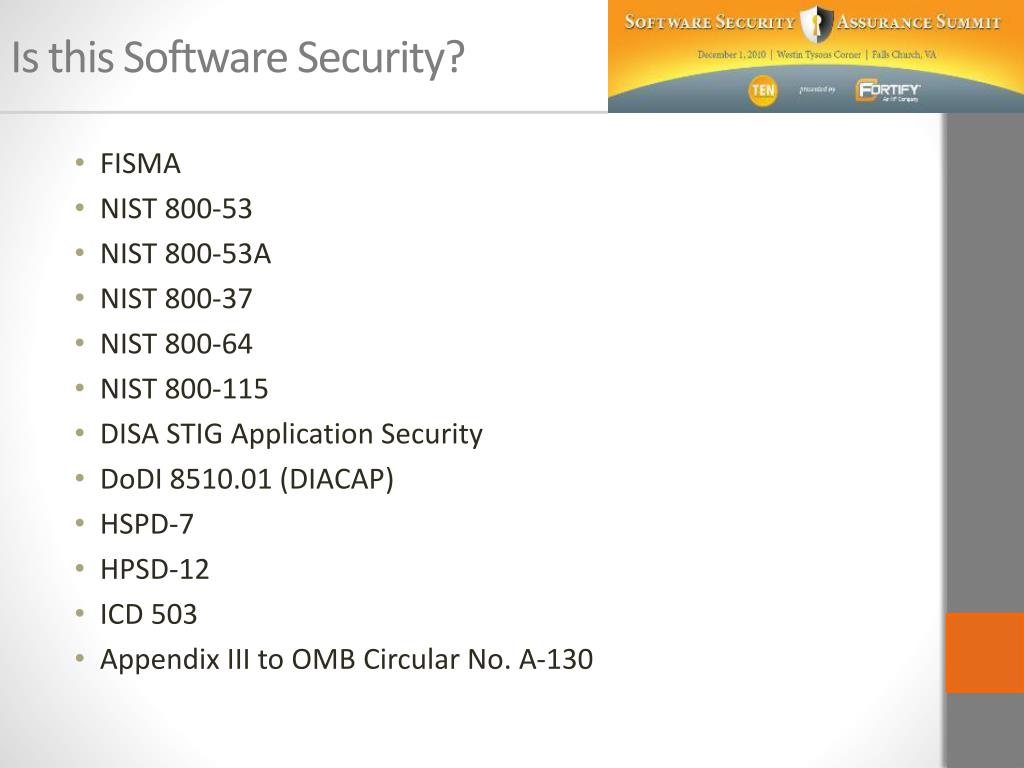Click the Software Security banner title

[x=710, y=22]
